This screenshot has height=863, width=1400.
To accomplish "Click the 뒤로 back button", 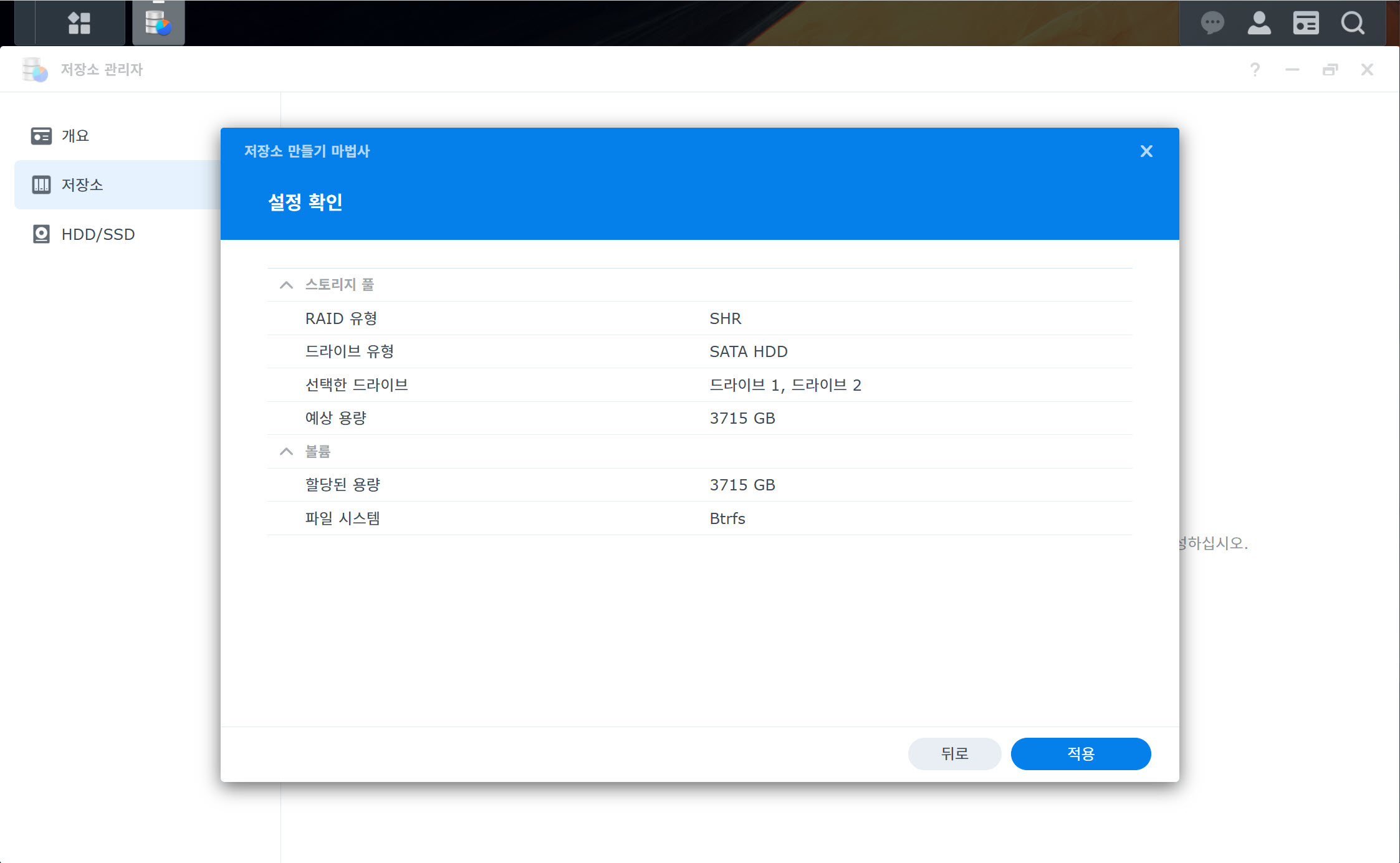I will pyautogui.click(x=954, y=753).
